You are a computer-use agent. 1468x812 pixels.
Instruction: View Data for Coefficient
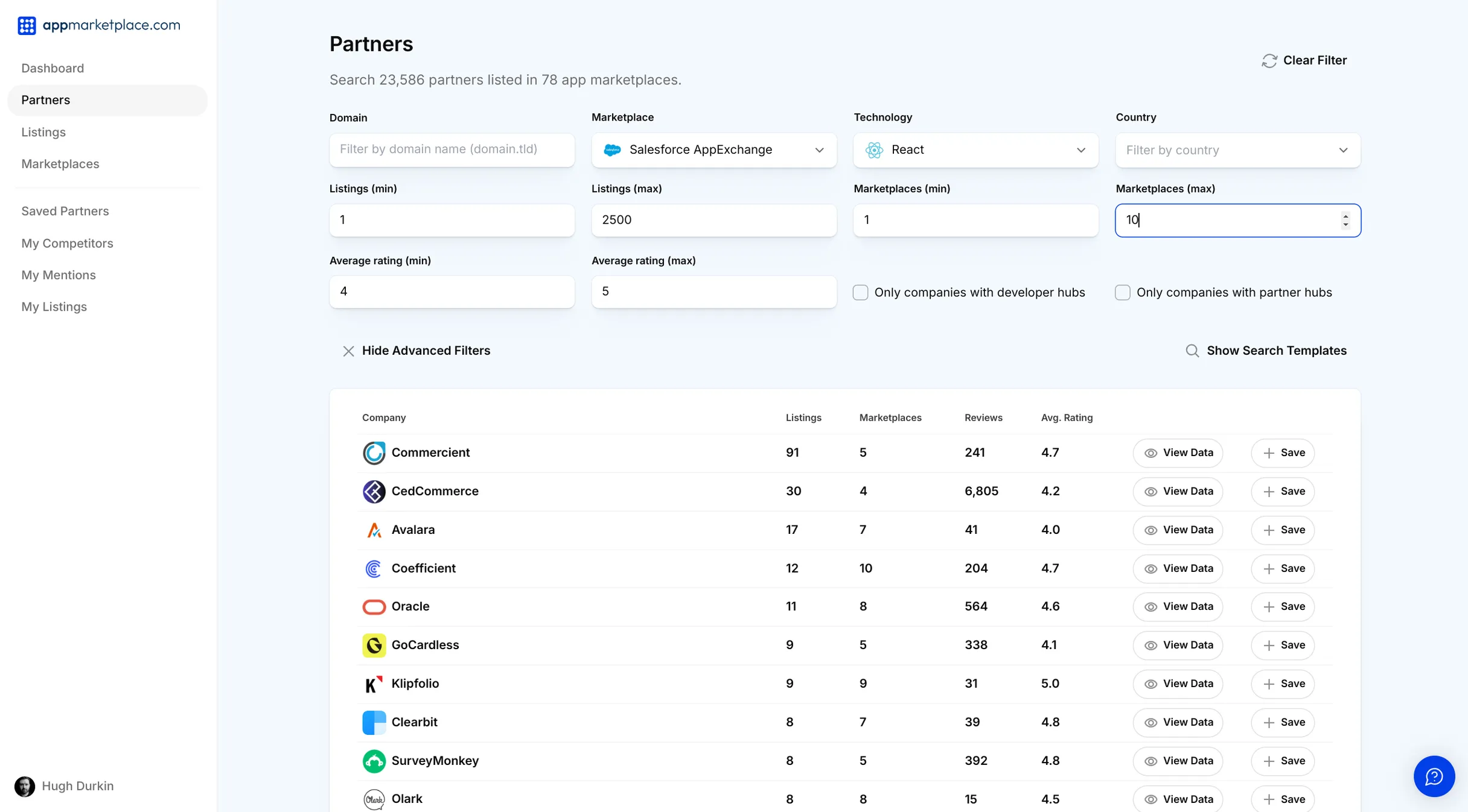pos(1178,569)
